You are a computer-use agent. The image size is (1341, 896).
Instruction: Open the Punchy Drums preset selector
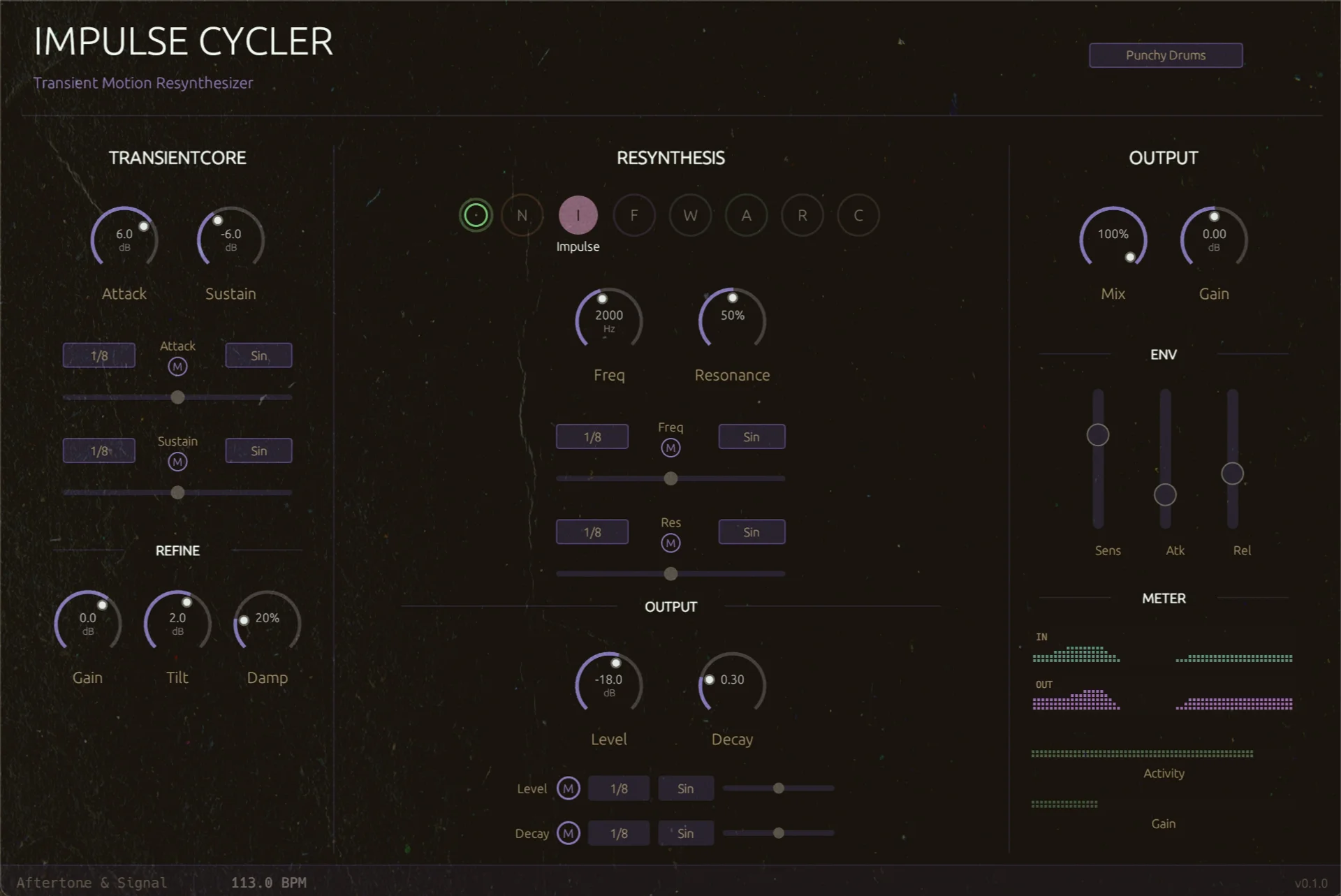(x=1165, y=55)
